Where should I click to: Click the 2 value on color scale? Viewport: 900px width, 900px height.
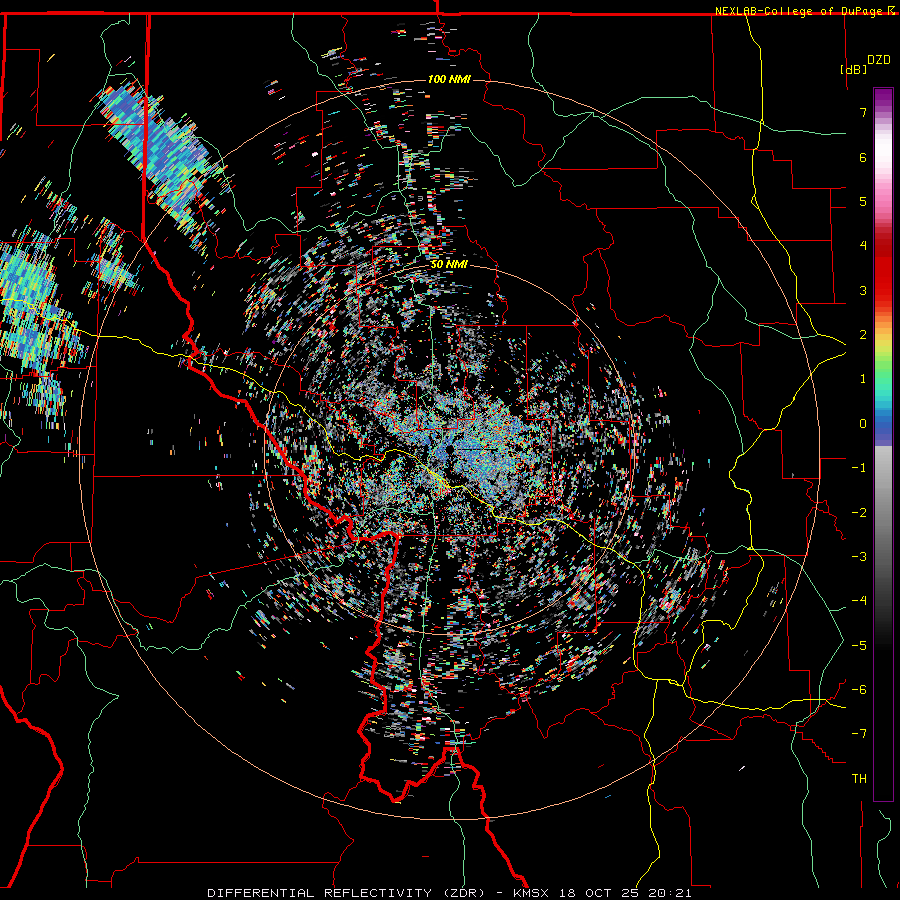click(863, 335)
